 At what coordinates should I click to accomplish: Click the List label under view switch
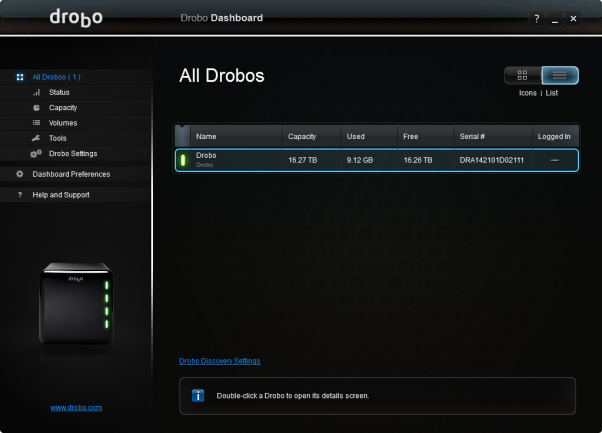[552, 93]
